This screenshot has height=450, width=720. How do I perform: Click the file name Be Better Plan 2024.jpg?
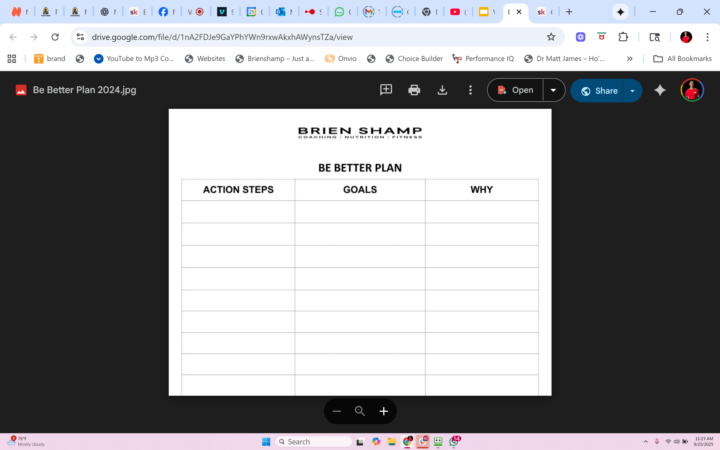point(84,90)
